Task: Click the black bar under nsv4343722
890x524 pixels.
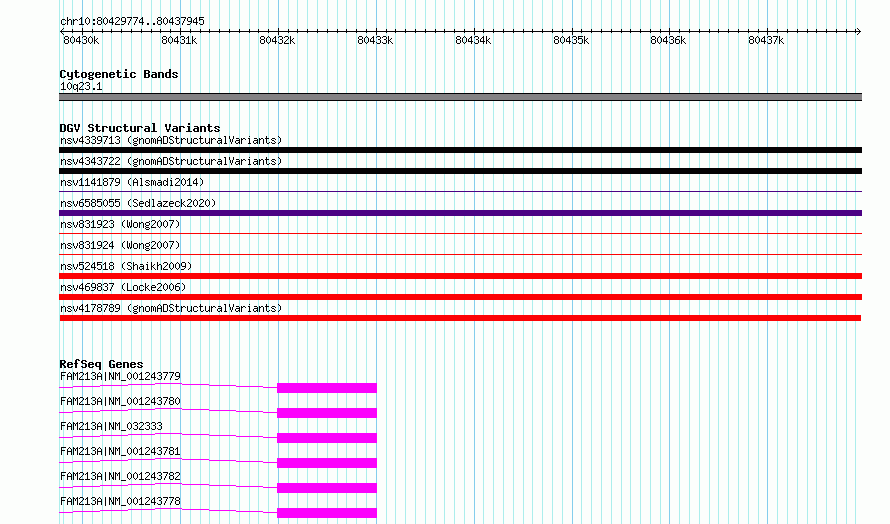Action: point(460,171)
